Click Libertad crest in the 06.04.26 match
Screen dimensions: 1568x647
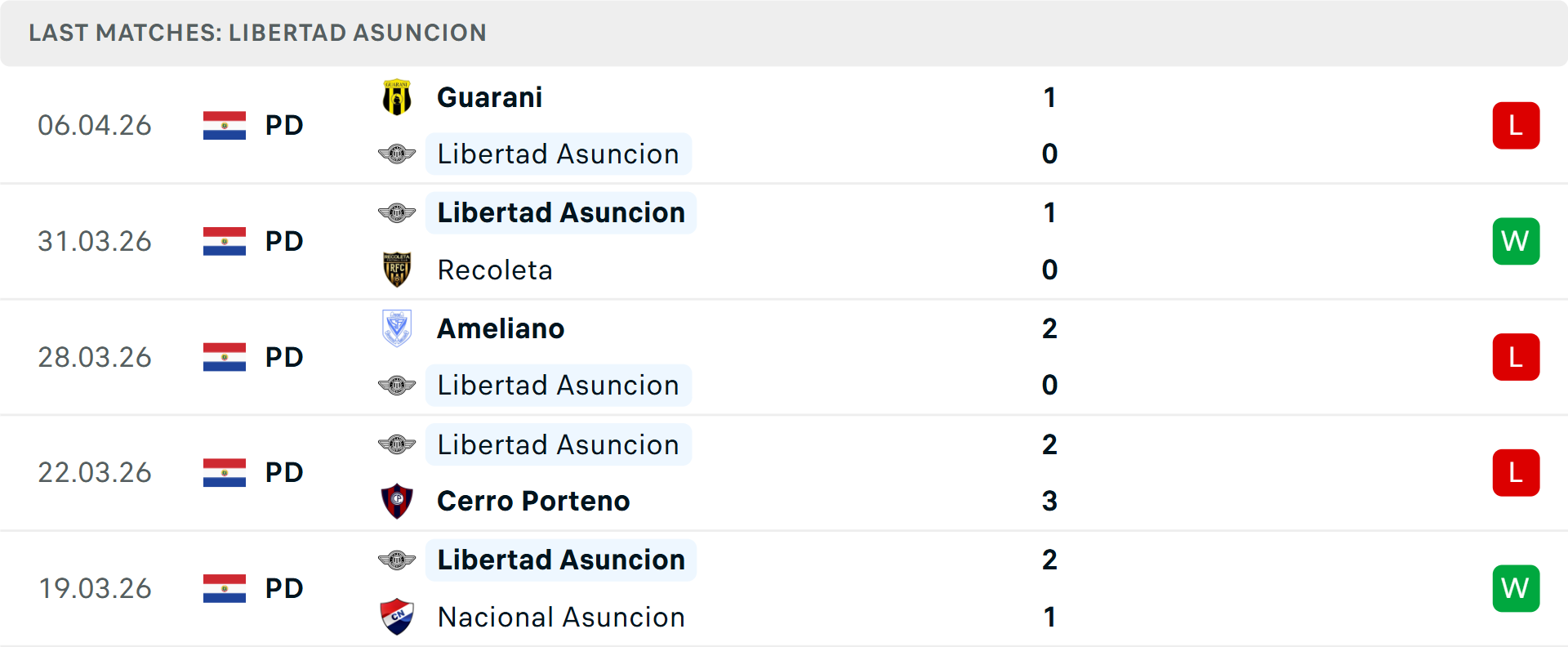[397, 154]
